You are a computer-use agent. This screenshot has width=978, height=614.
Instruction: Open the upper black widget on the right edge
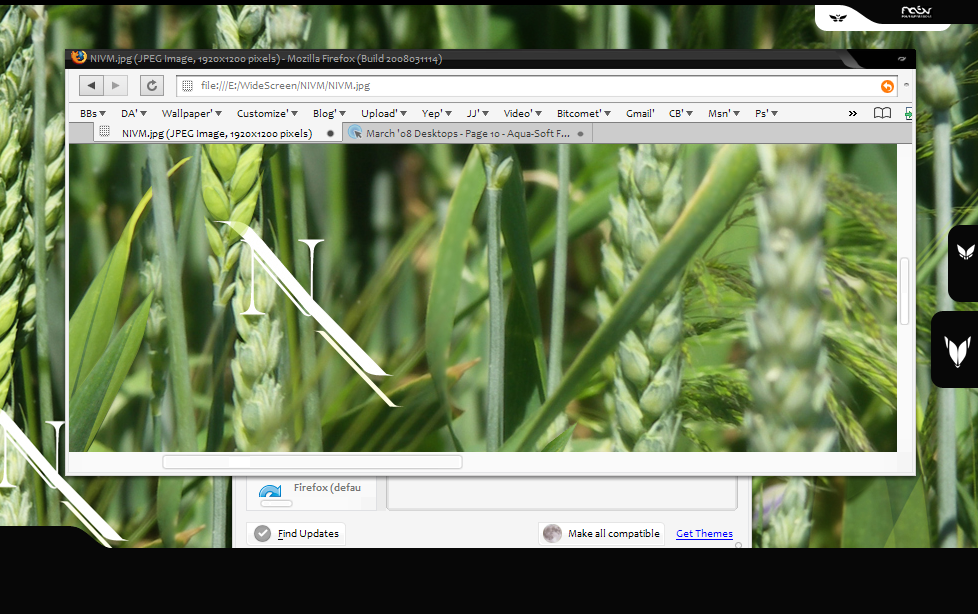(x=964, y=263)
